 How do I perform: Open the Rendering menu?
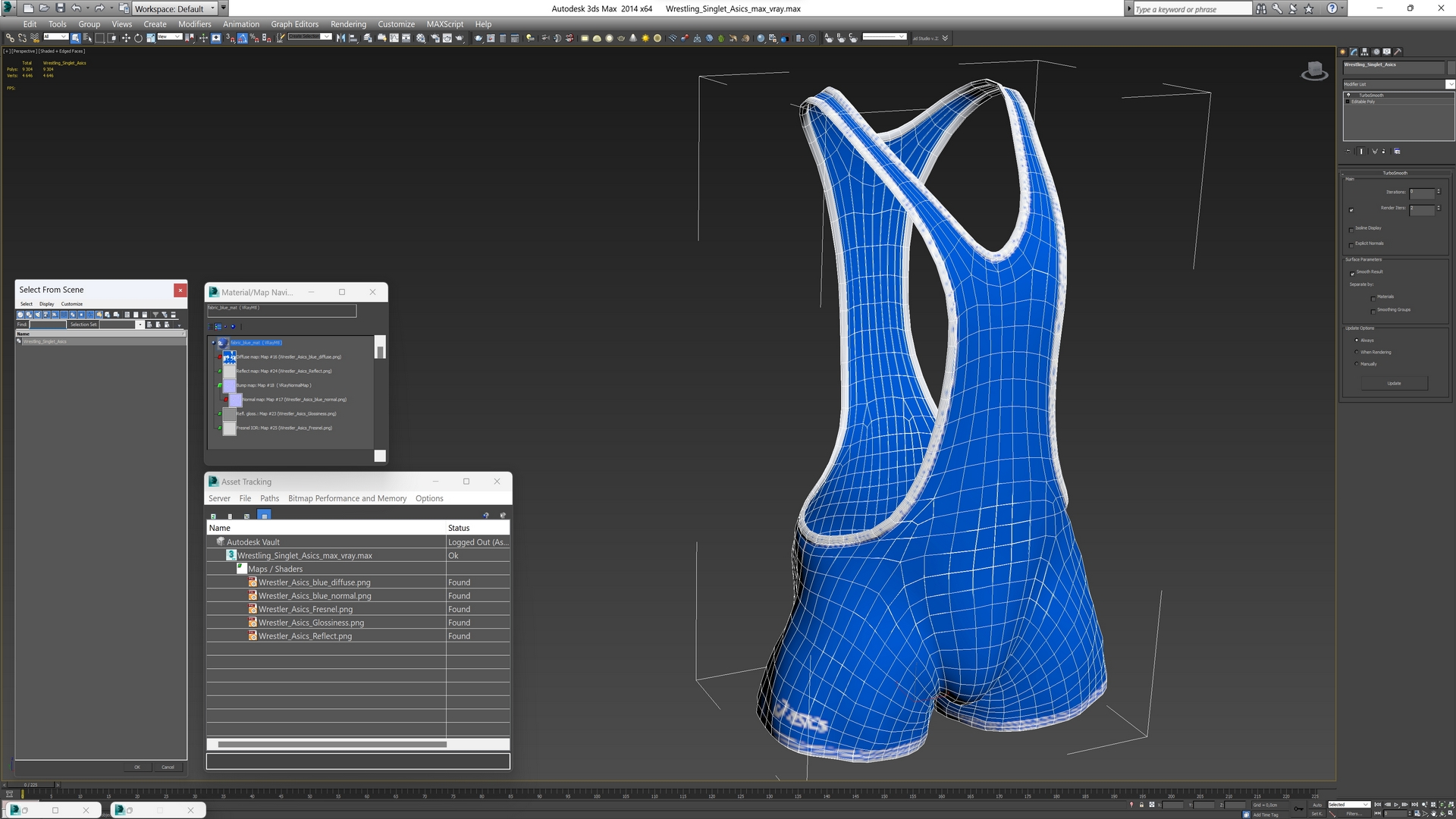[x=348, y=24]
